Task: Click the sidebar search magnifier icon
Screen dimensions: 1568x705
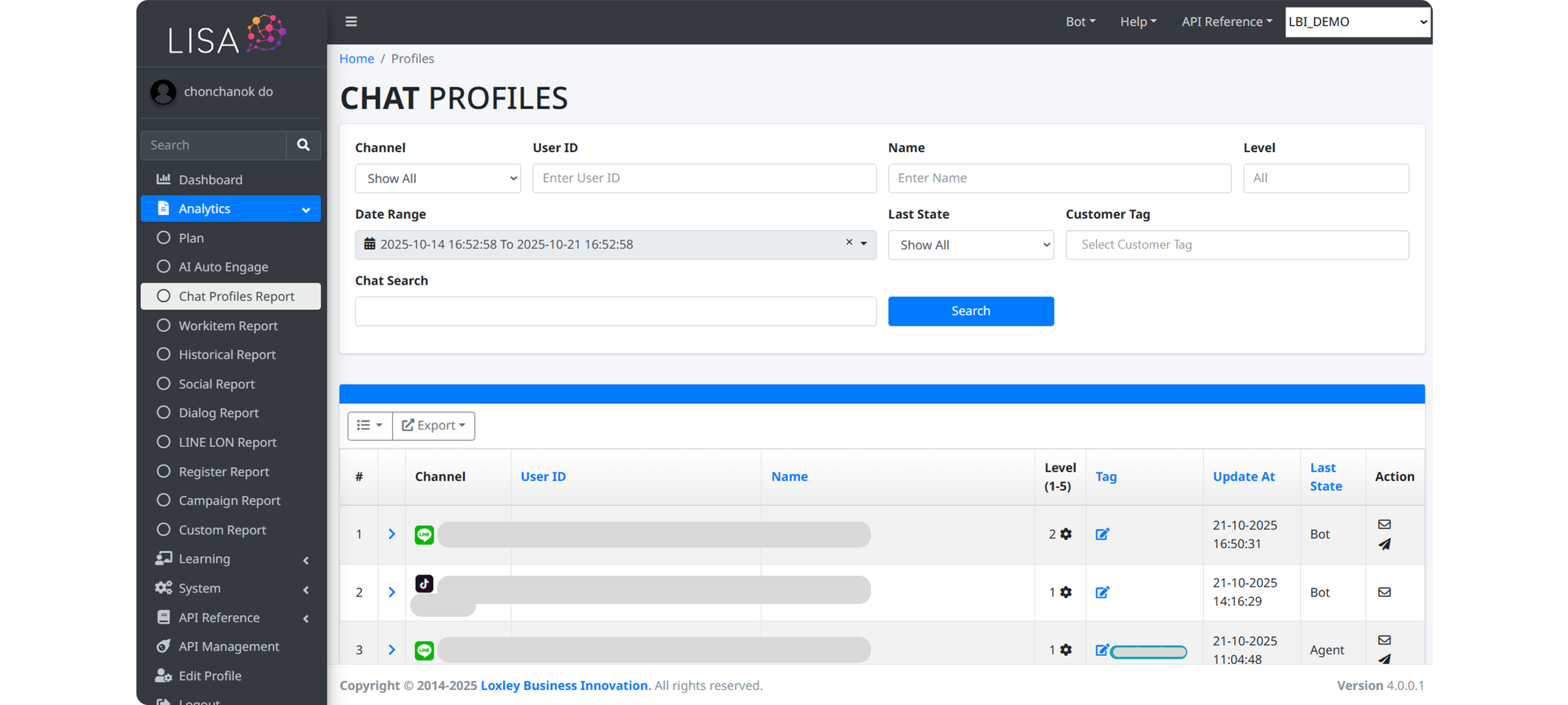Action: point(303,145)
